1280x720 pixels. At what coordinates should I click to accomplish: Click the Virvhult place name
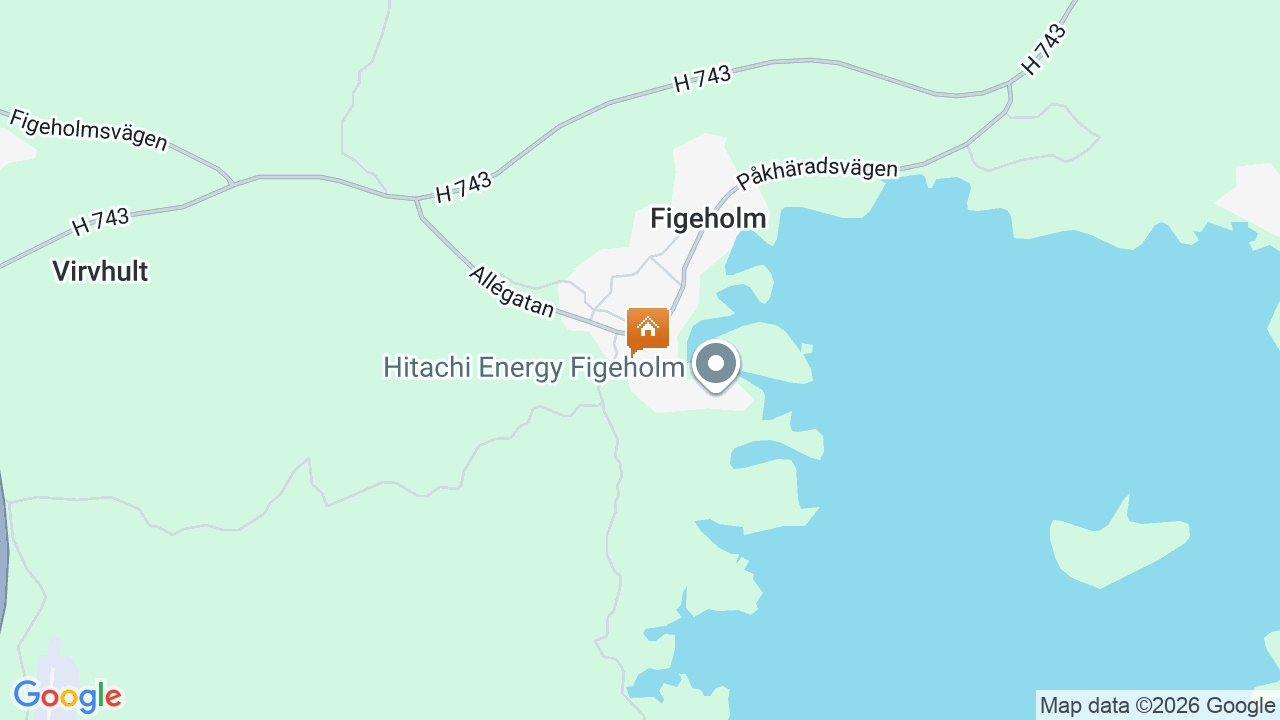click(100, 271)
